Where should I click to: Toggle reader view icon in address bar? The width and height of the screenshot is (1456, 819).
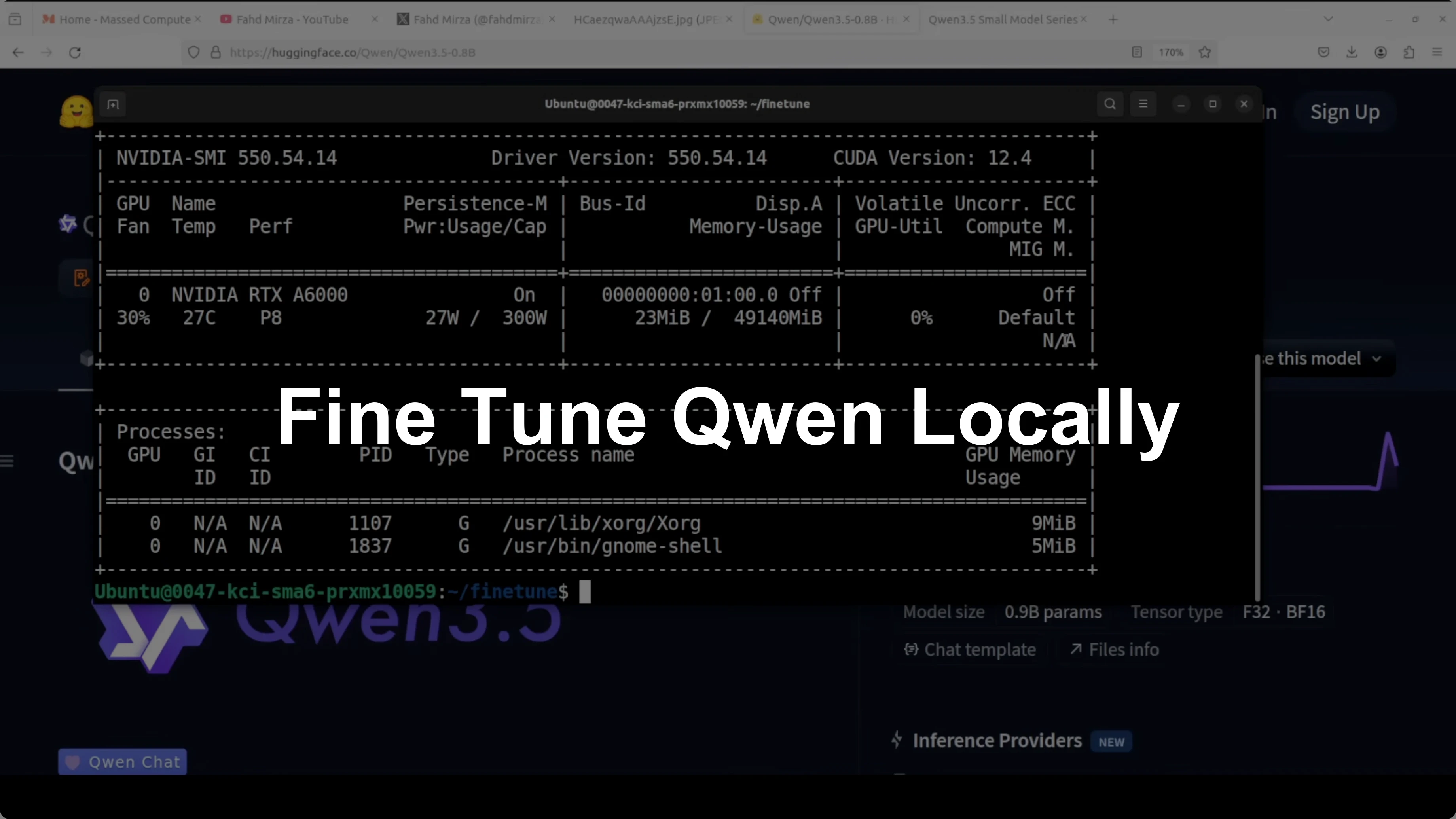(1137, 52)
